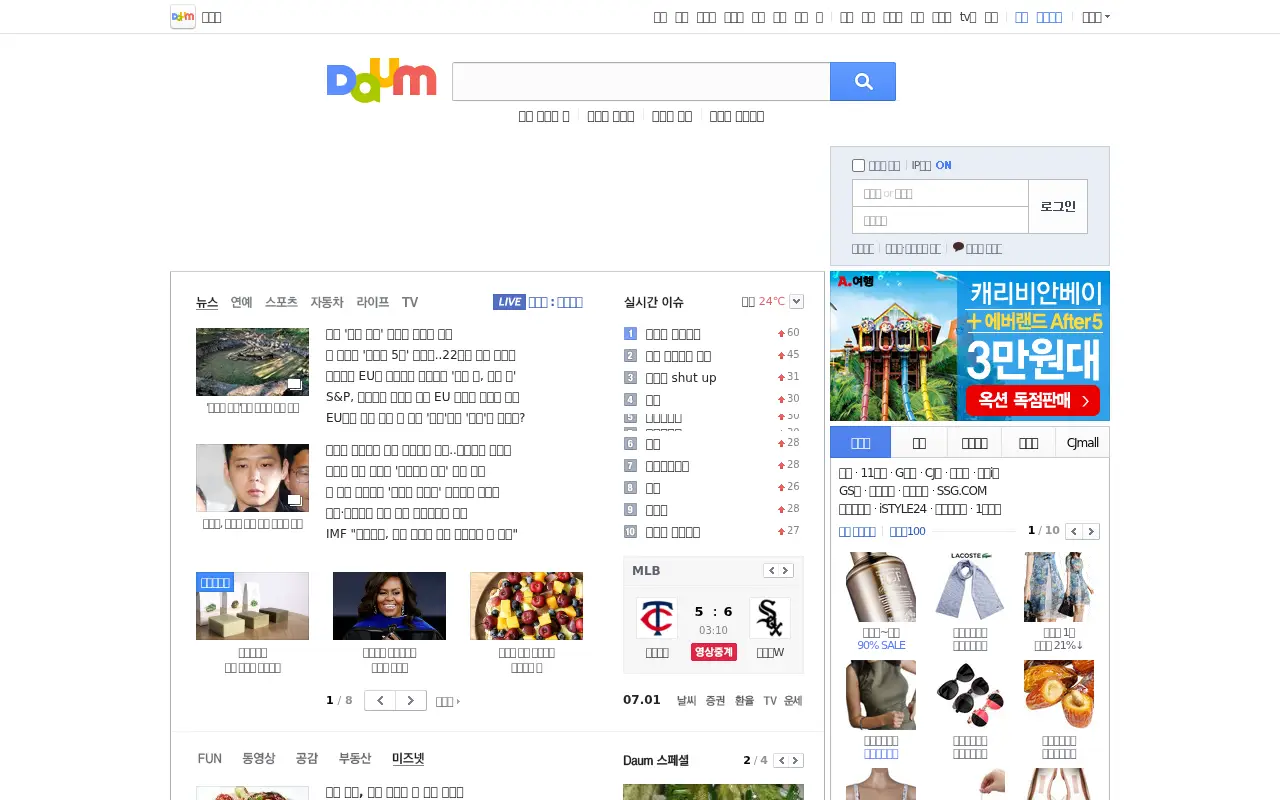Open the 운세 link

pos(793,701)
